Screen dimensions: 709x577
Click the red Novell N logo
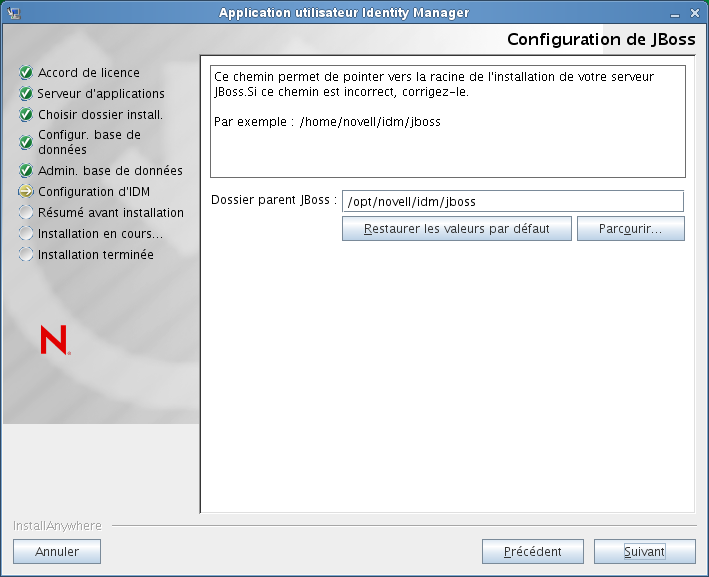click(x=54, y=340)
